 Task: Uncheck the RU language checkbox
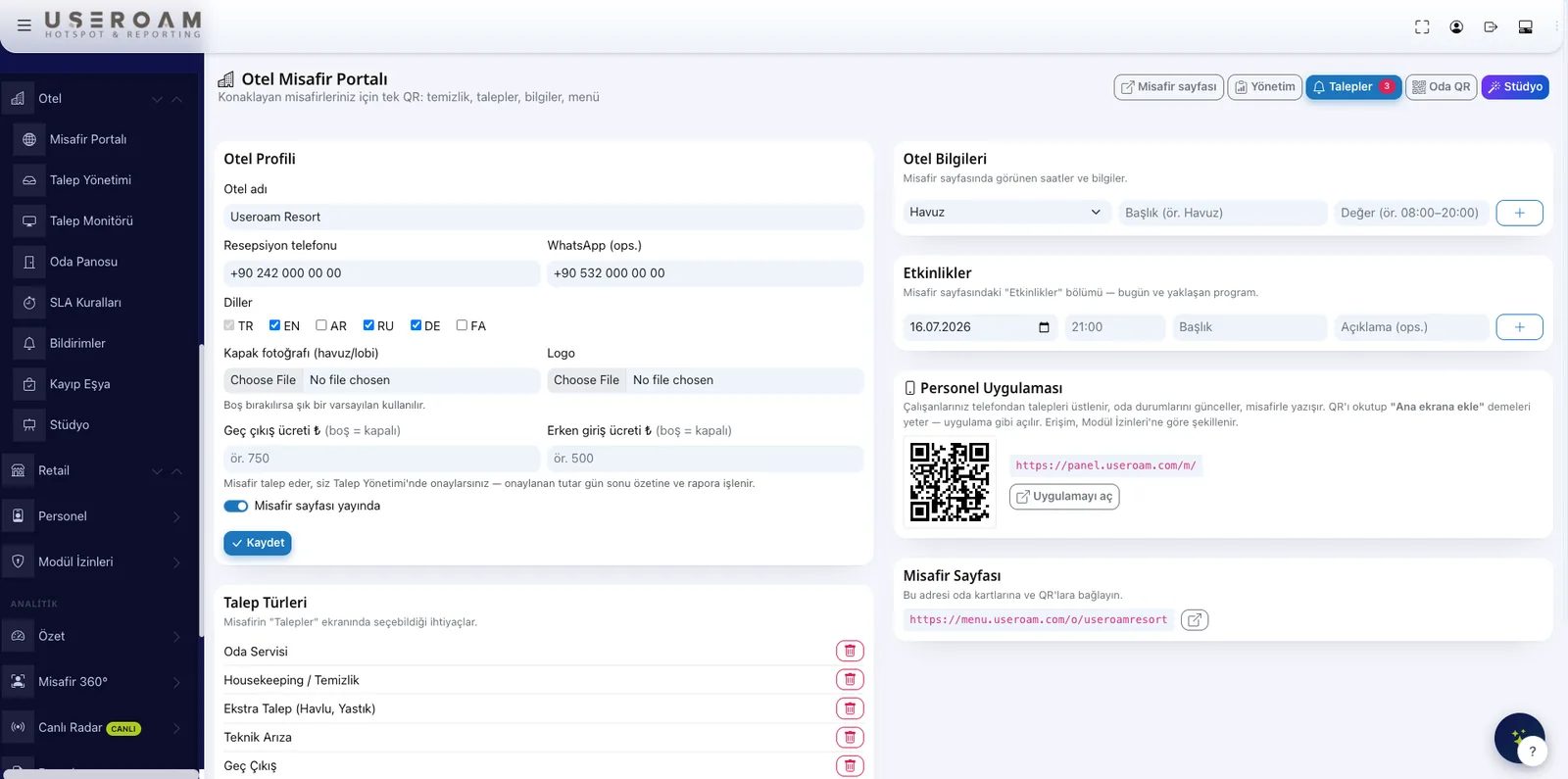368,325
